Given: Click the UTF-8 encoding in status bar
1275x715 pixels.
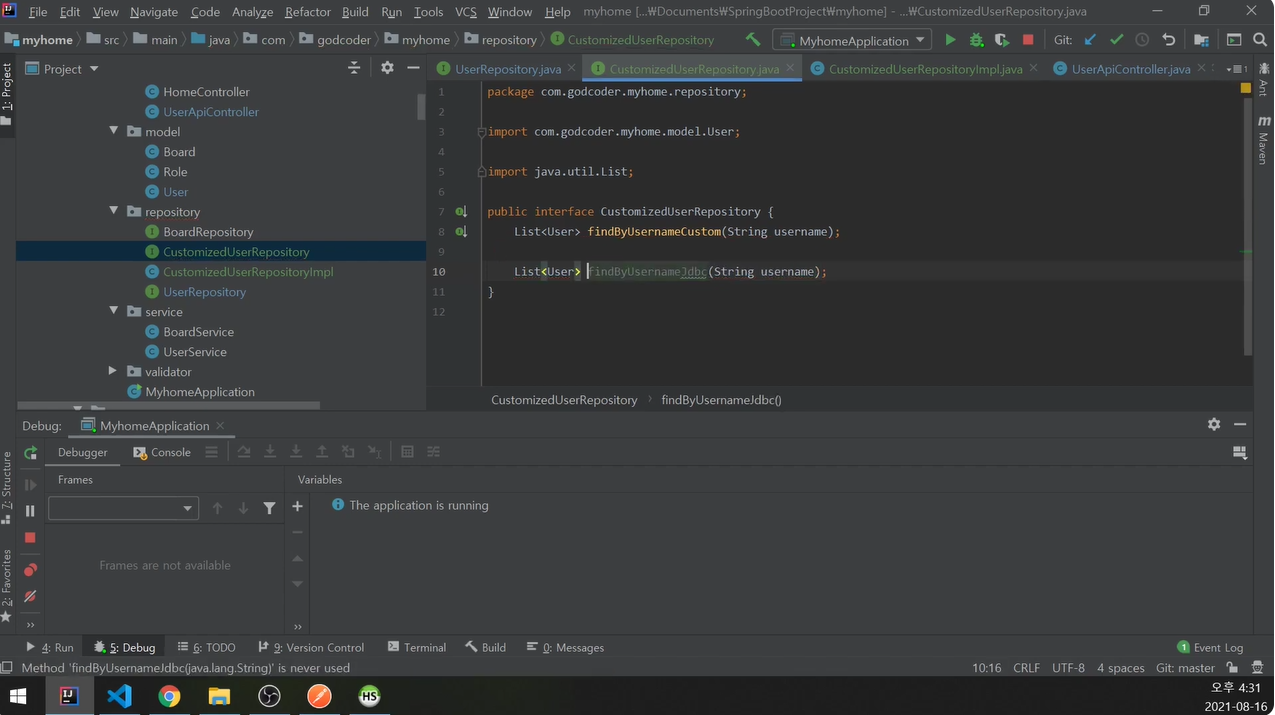Looking at the screenshot, I should click(1068, 668).
